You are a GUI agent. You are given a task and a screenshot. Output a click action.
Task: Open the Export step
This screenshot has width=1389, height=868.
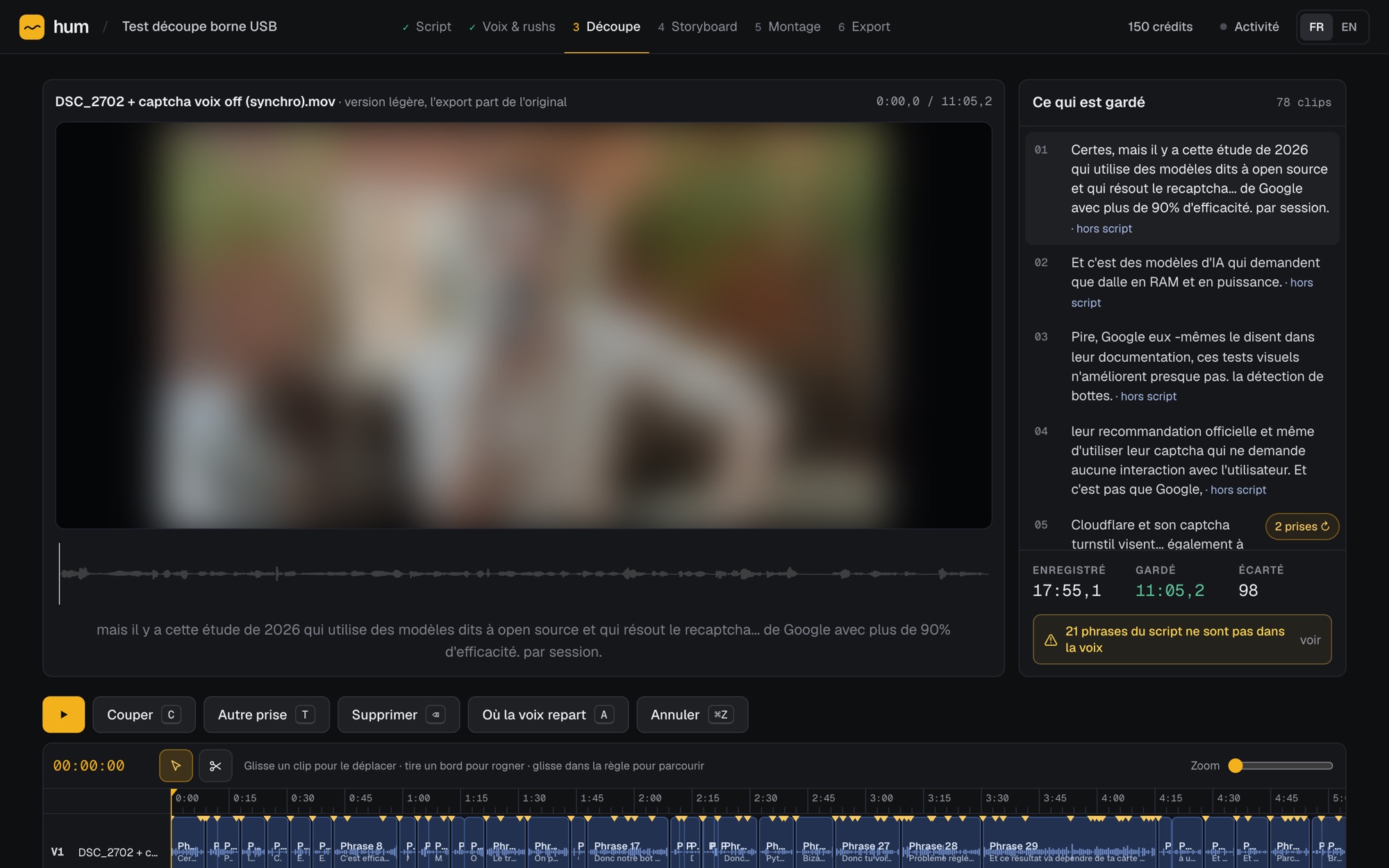point(864,26)
